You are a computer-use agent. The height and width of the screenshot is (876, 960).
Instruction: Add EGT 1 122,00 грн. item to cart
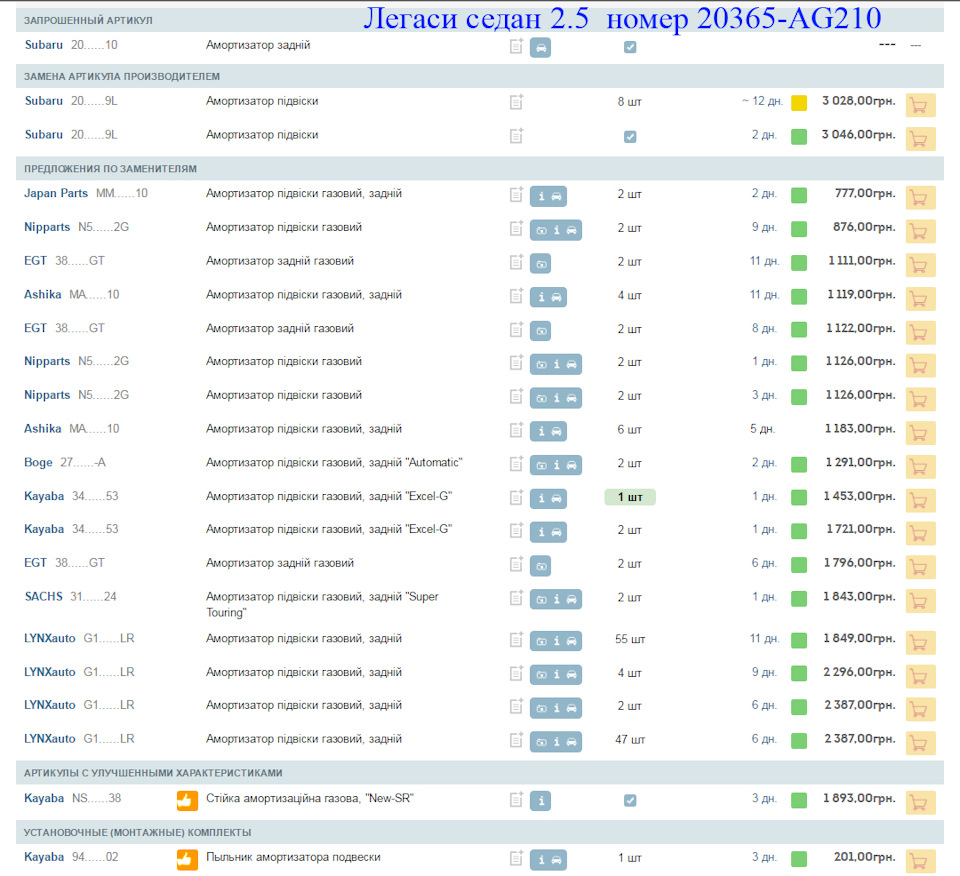(x=920, y=332)
